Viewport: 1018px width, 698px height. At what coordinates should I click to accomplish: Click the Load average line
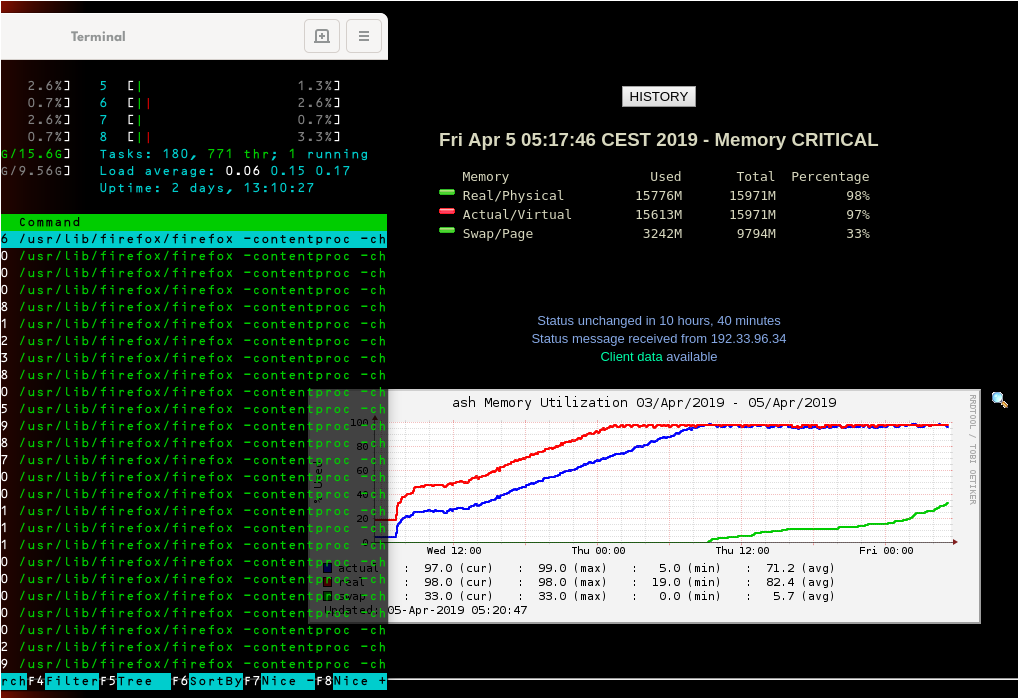225,171
